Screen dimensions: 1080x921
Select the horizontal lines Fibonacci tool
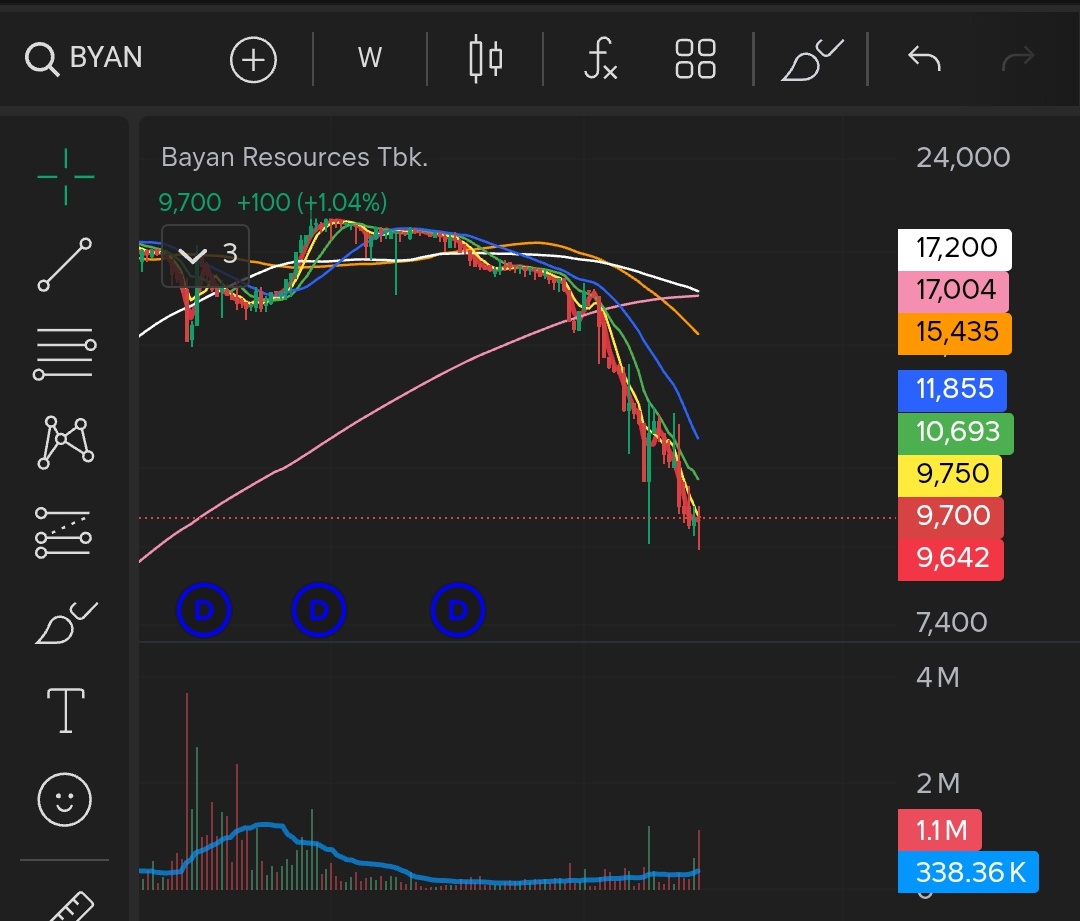click(x=65, y=353)
